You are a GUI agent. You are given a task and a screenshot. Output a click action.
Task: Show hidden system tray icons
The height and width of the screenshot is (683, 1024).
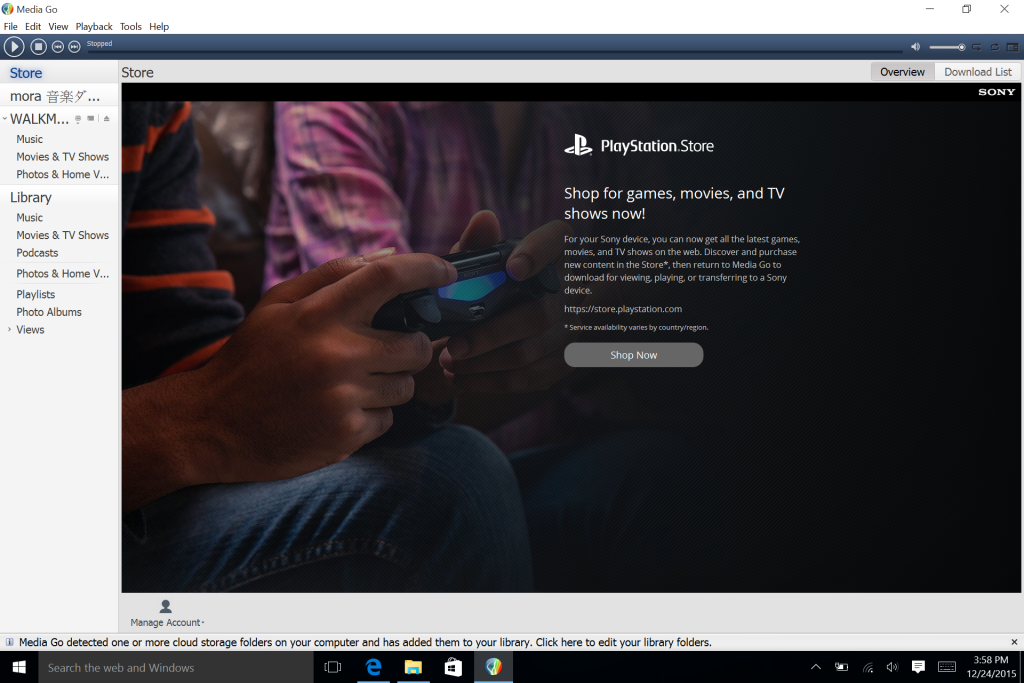point(816,667)
